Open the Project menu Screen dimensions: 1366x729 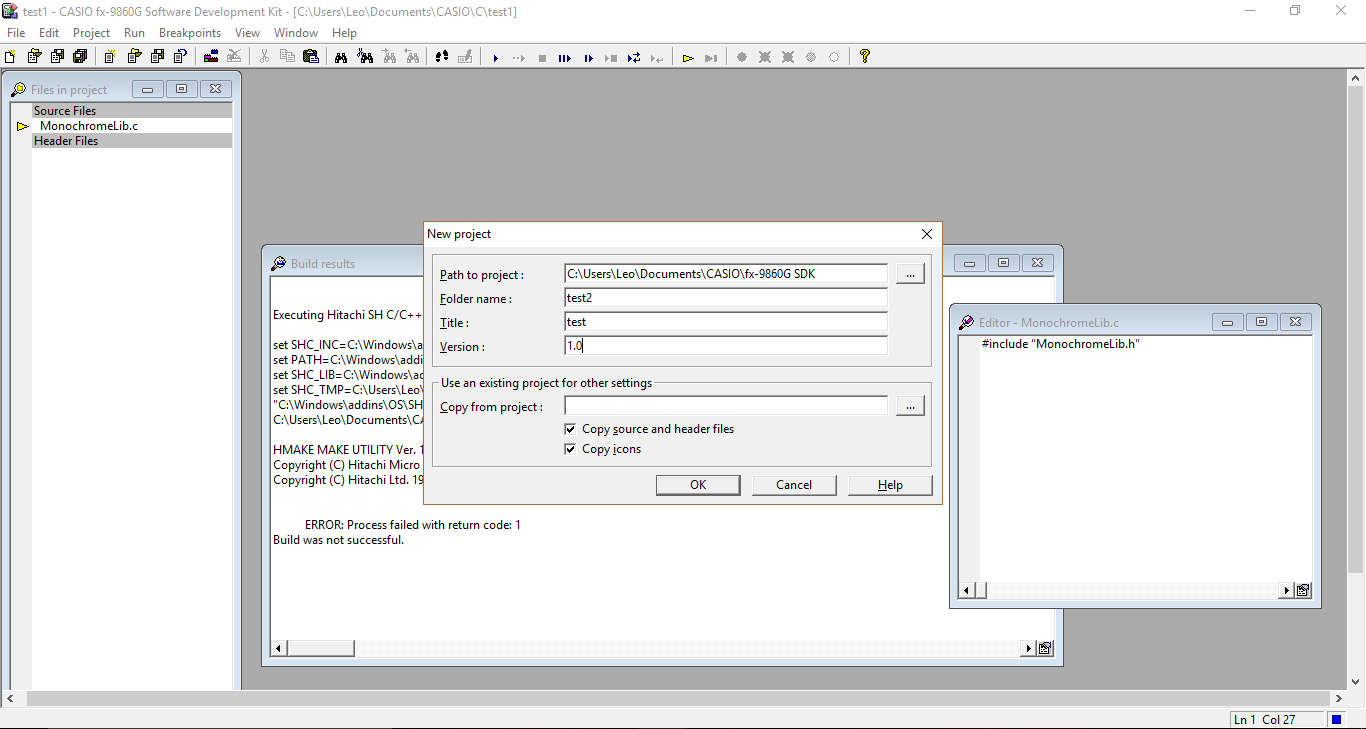(x=92, y=33)
